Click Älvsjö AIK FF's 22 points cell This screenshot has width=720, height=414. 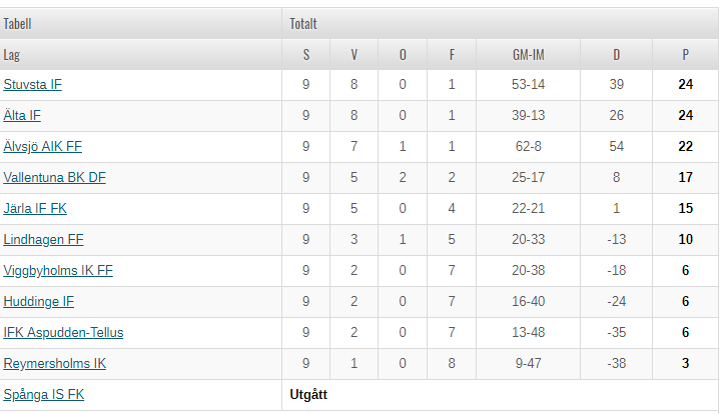[686, 146]
